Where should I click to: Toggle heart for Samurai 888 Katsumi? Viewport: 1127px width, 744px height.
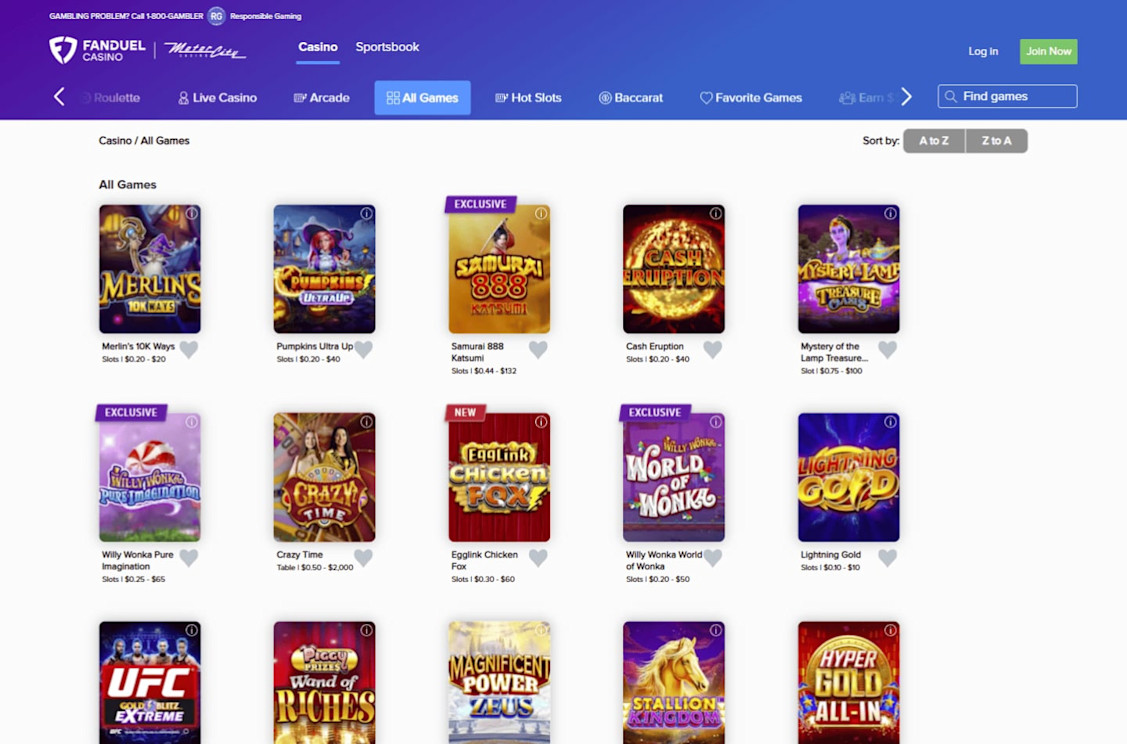538,349
